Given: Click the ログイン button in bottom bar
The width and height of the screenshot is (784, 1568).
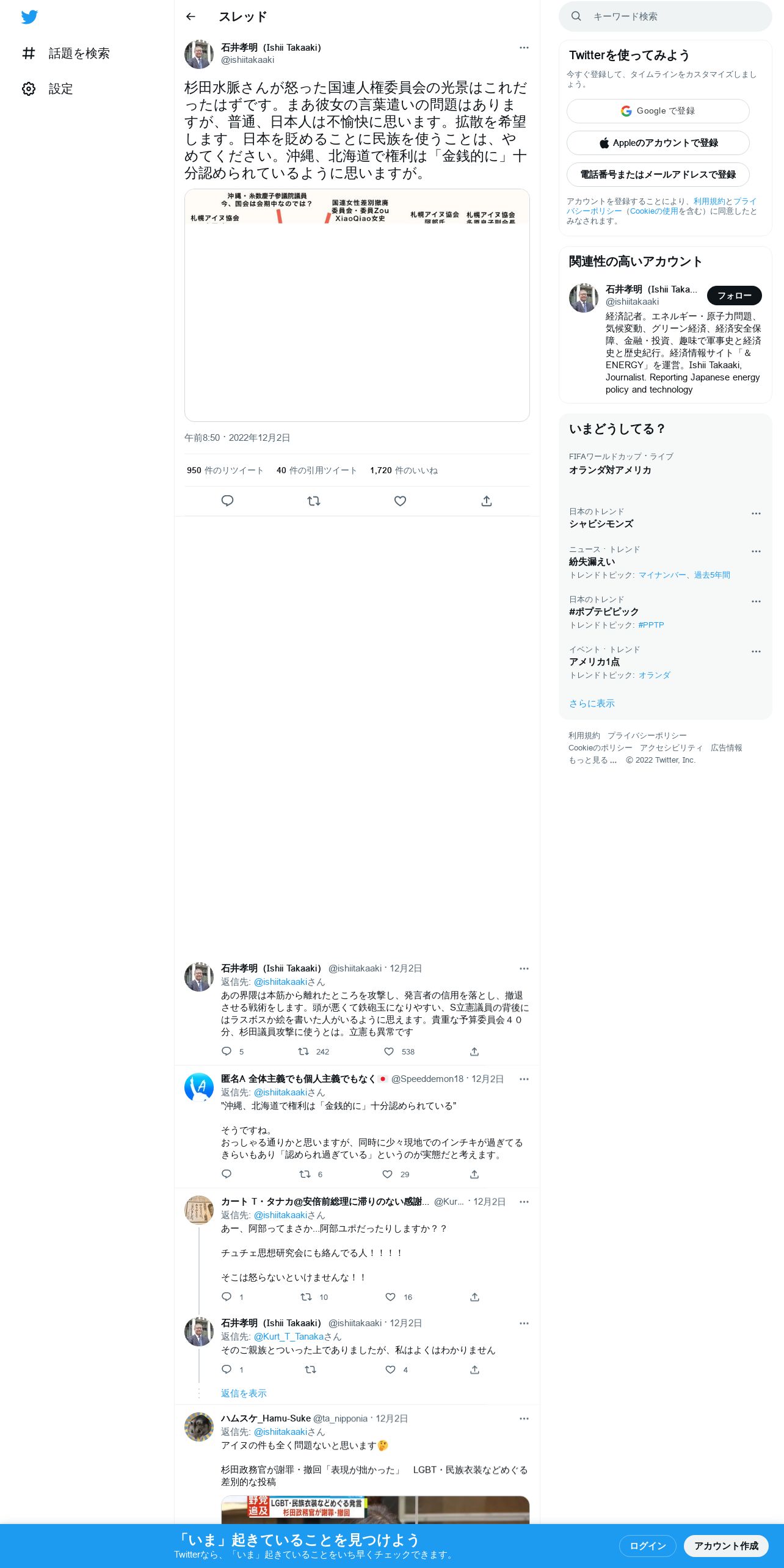Looking at the screenshot, I should (647, 1545).
